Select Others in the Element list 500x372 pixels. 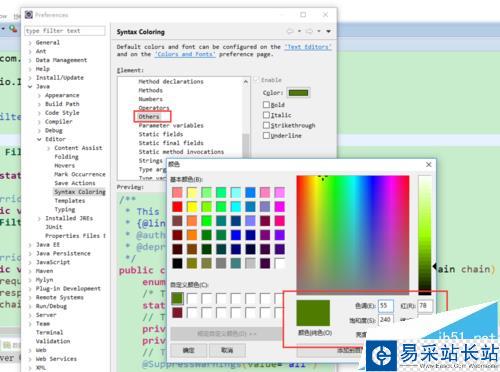coord(149,117)
